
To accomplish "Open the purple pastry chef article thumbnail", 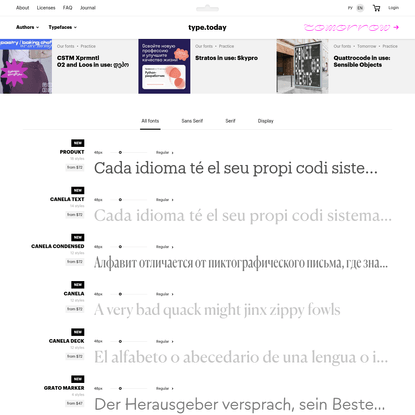I will coord(26,66).
